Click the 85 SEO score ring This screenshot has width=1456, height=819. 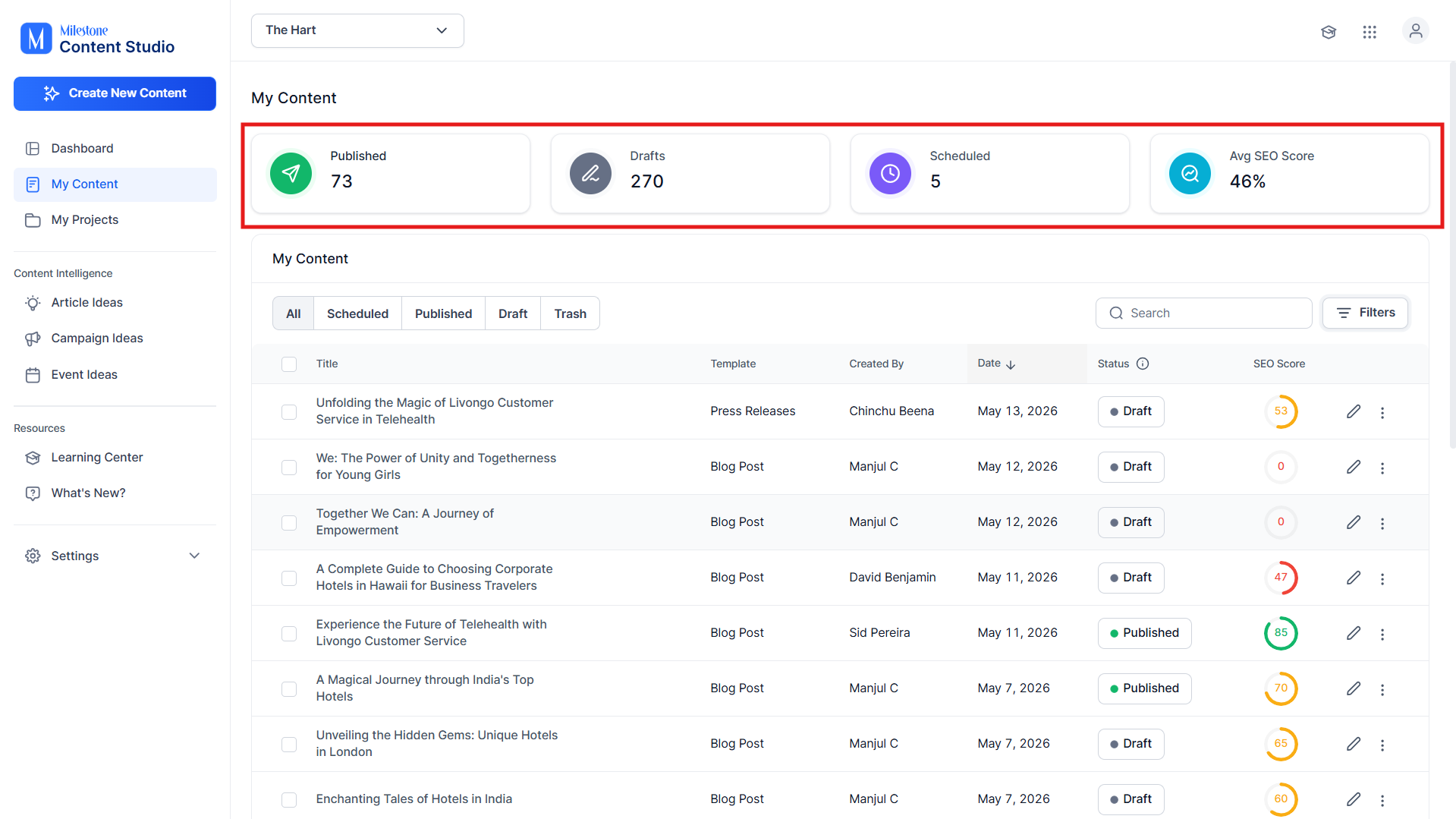tap(1281, 633)
